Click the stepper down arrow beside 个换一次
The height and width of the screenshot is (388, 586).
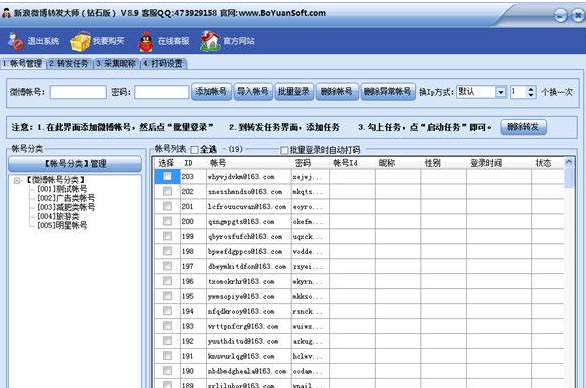tap(531, 95)
